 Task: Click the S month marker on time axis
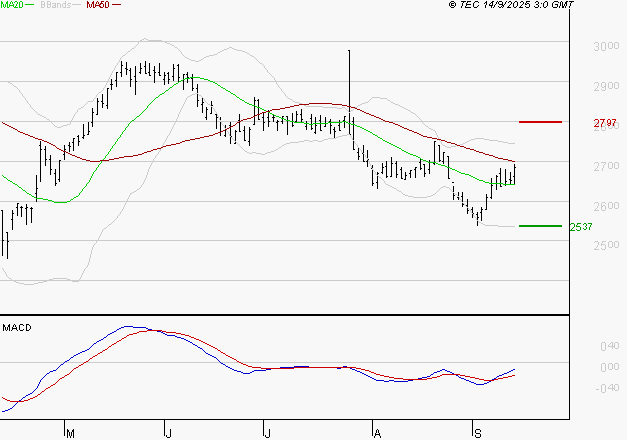coord(476,433)
